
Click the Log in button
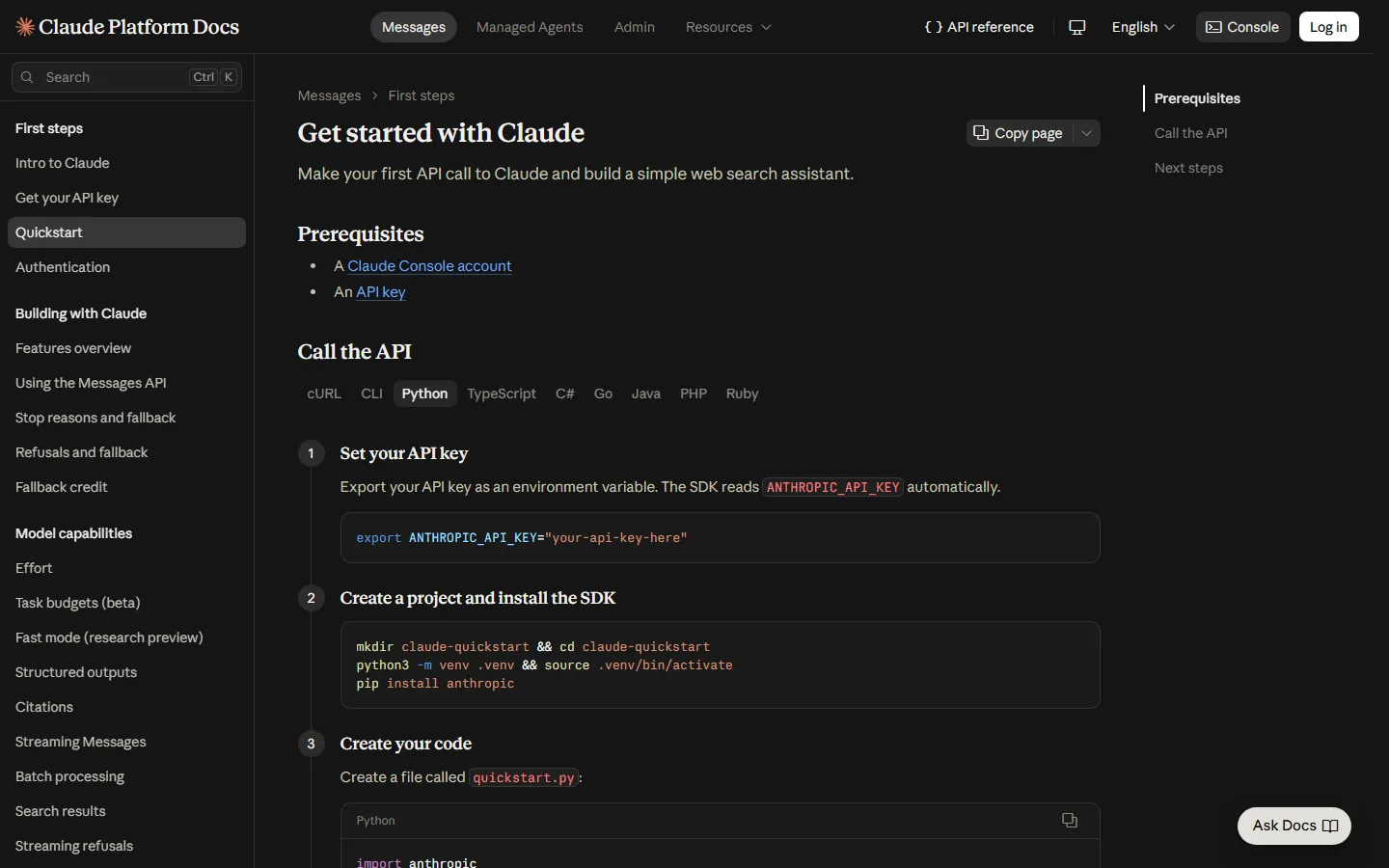[x=1328, y=27]
